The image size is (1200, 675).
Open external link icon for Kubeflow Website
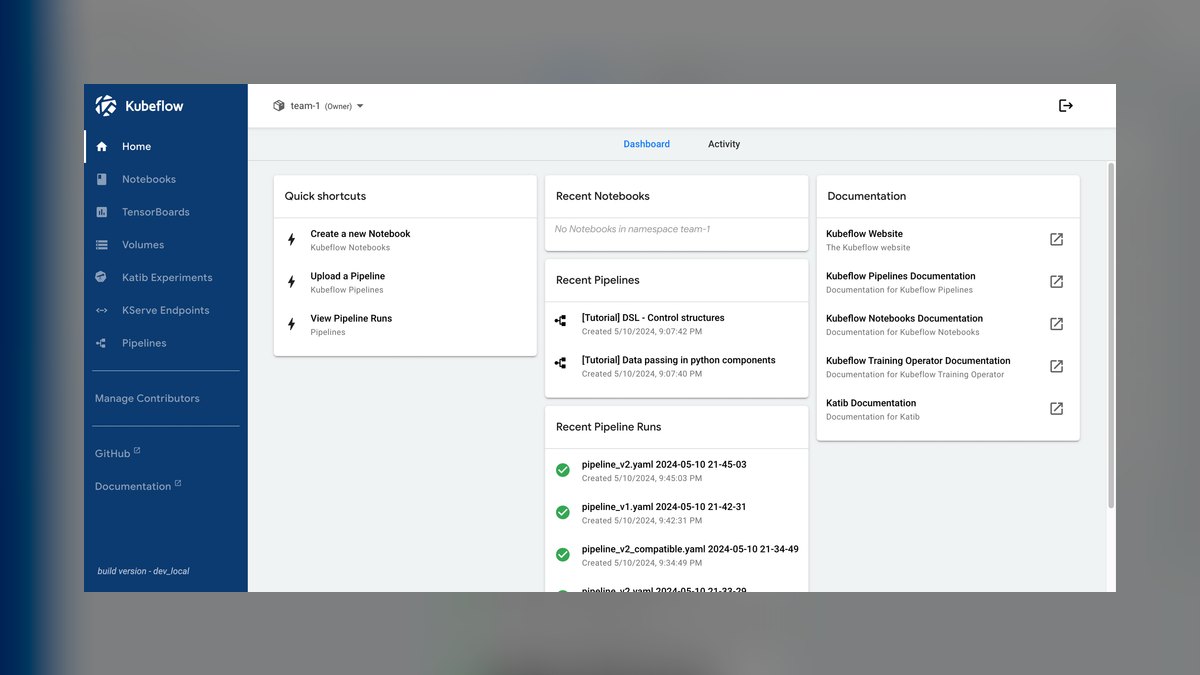(x=1056, y=240)
